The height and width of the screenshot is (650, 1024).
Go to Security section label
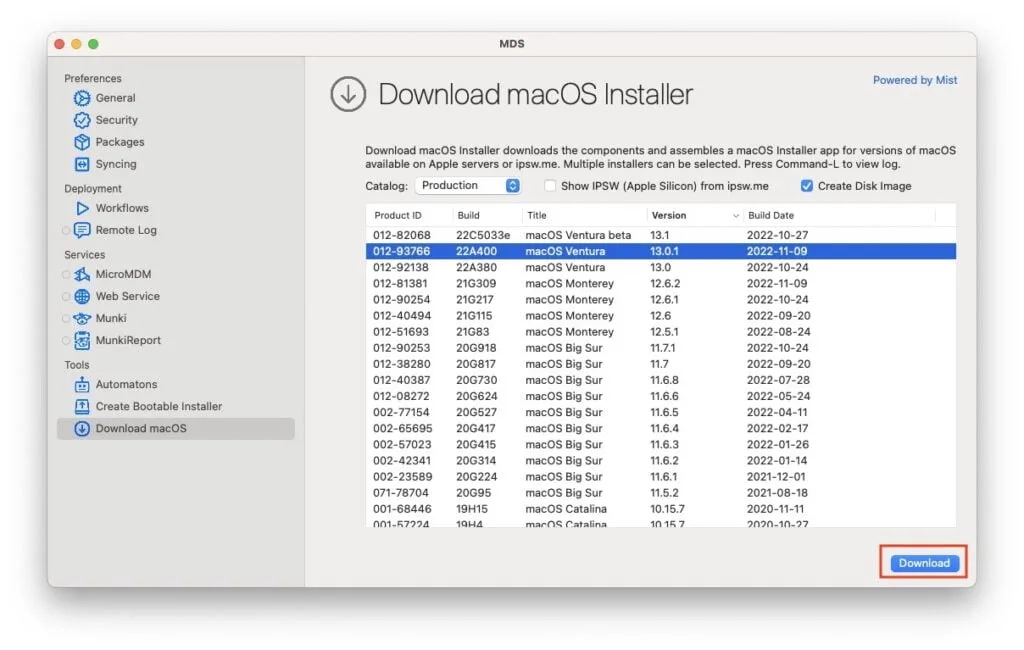116,120
